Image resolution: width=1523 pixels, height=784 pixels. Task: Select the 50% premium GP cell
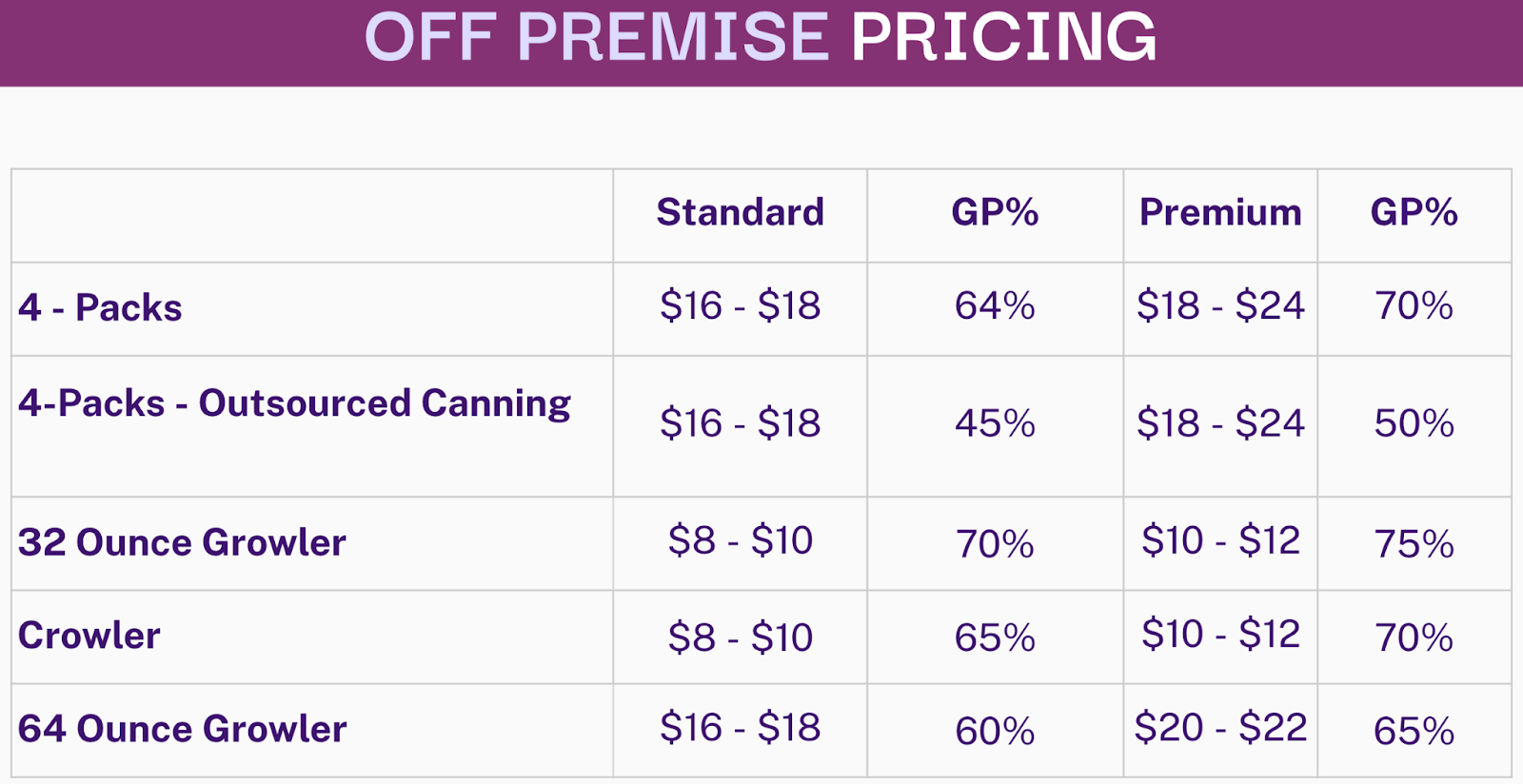pyautogui.click(x=1414, y=423)
